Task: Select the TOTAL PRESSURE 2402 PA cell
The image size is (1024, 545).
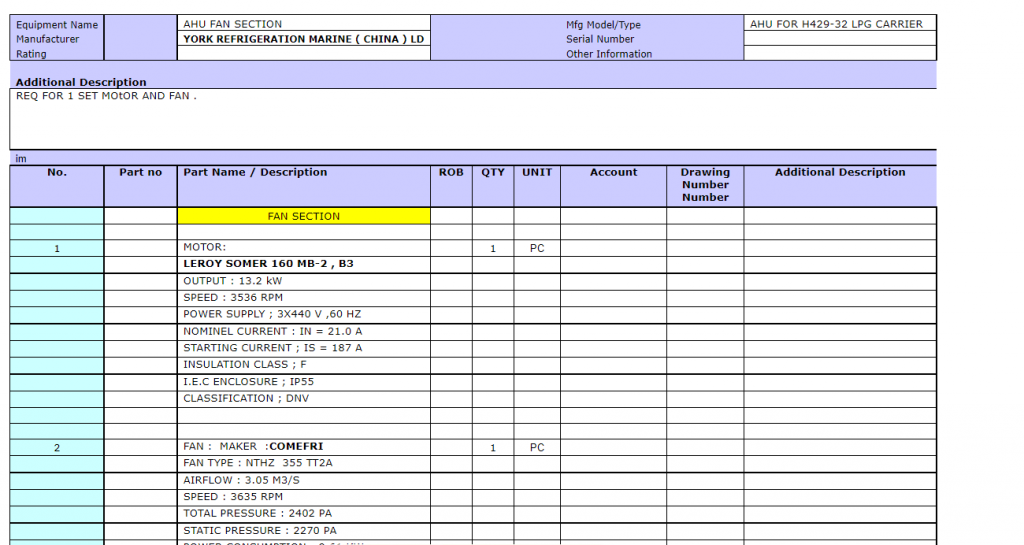Action: (303, 513)
